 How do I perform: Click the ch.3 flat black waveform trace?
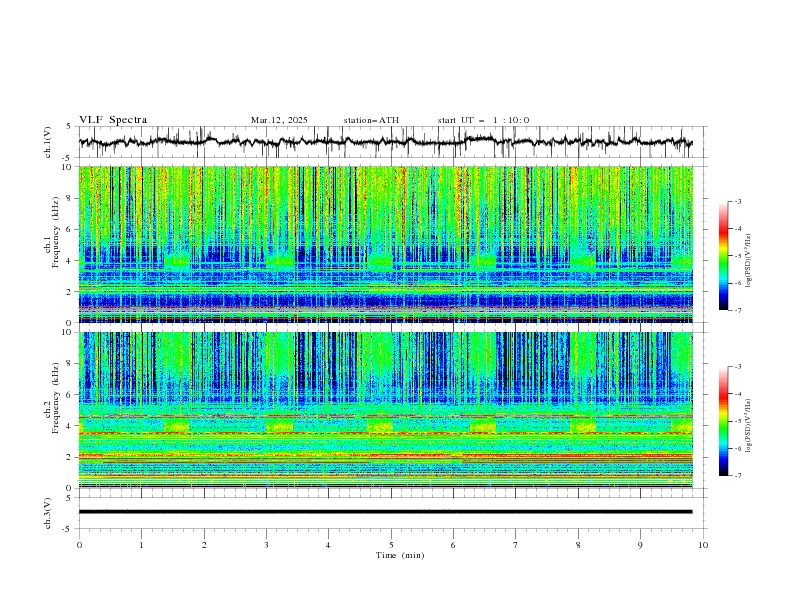385,512
